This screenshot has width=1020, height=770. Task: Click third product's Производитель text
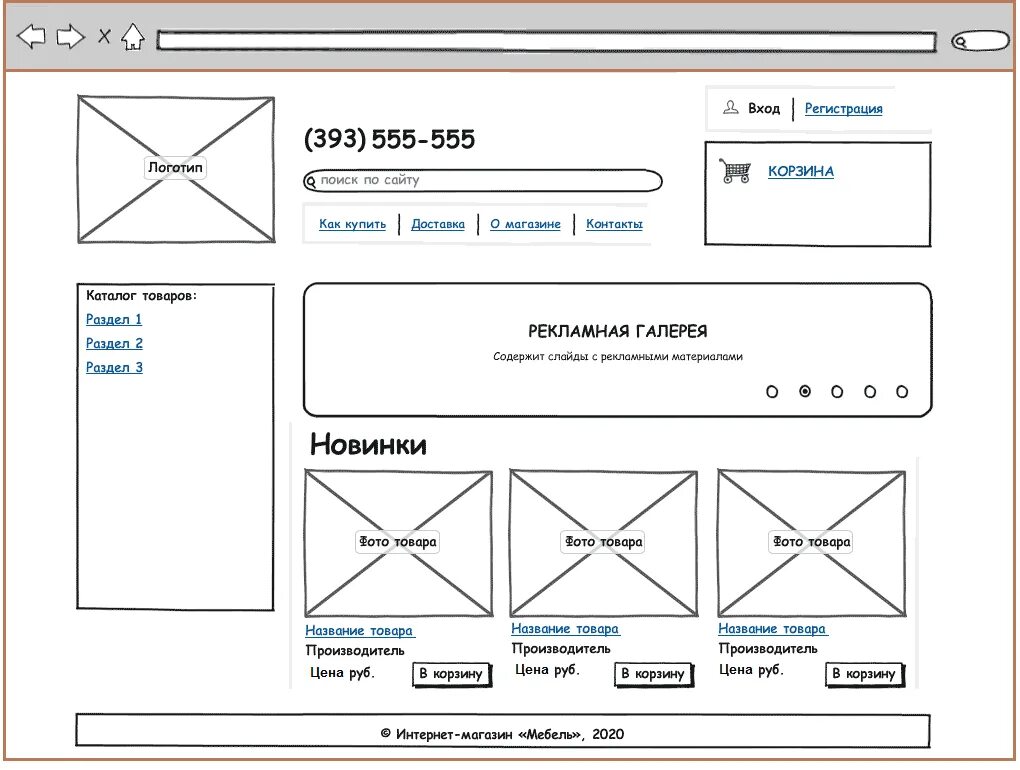click(x=768, y=648)
